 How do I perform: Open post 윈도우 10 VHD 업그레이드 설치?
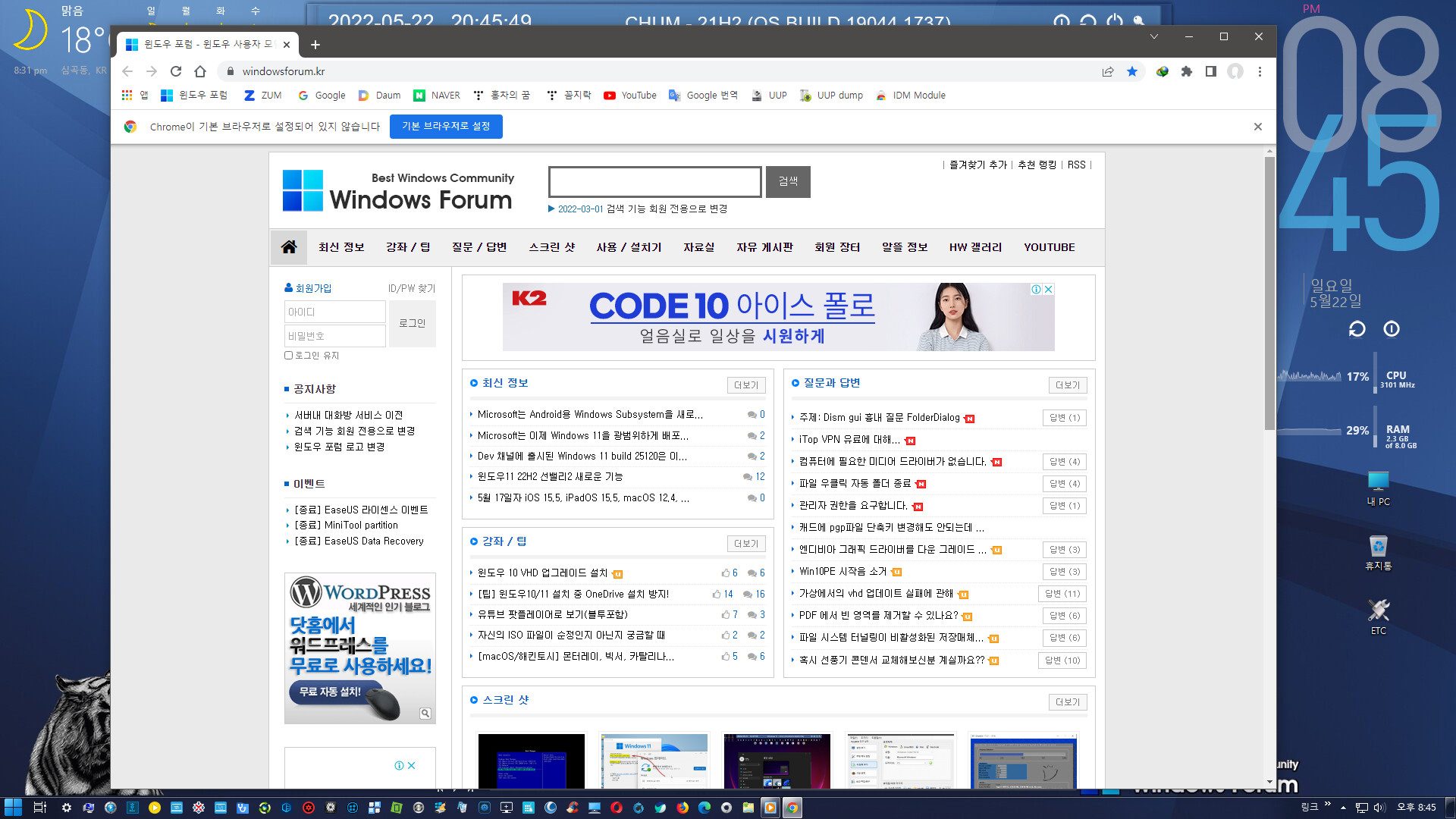click(x=542, y=573)
